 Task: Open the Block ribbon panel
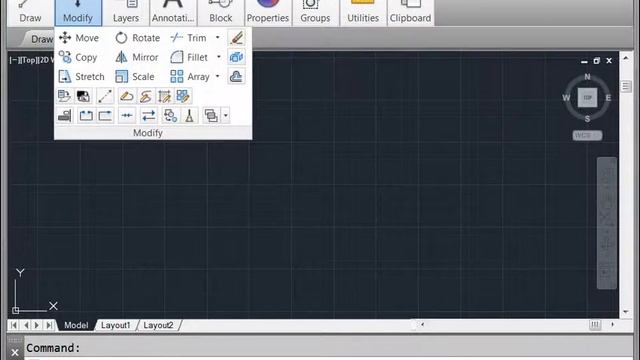221,12
